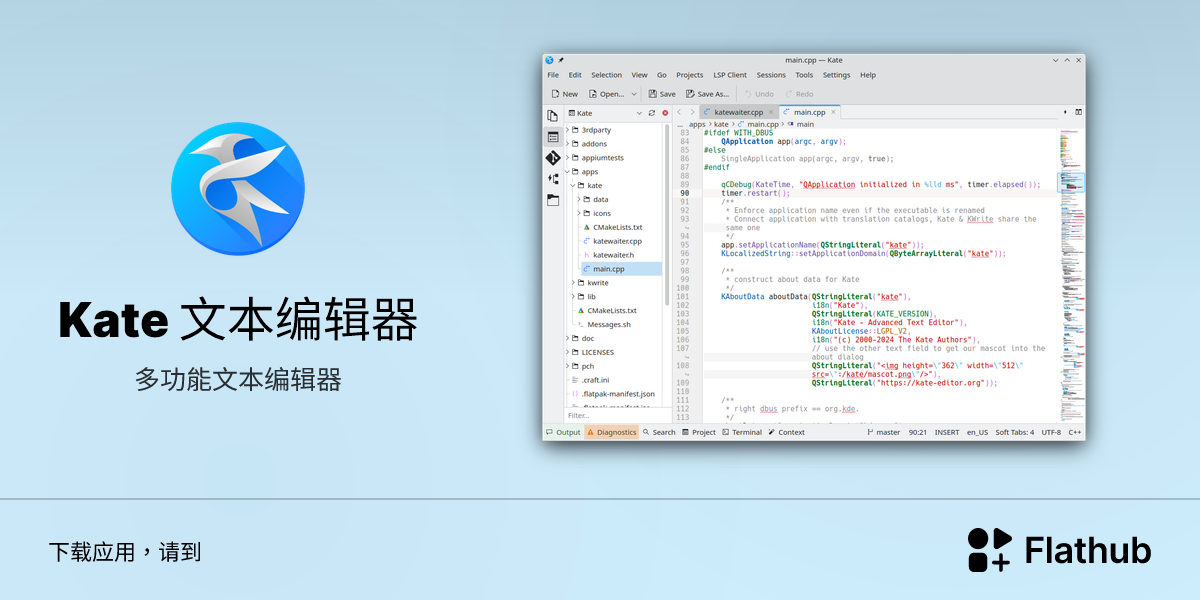Expand the LICENSES folder
The height and width of the screenshot is (600, 1200).
click(x=569, y=352)
